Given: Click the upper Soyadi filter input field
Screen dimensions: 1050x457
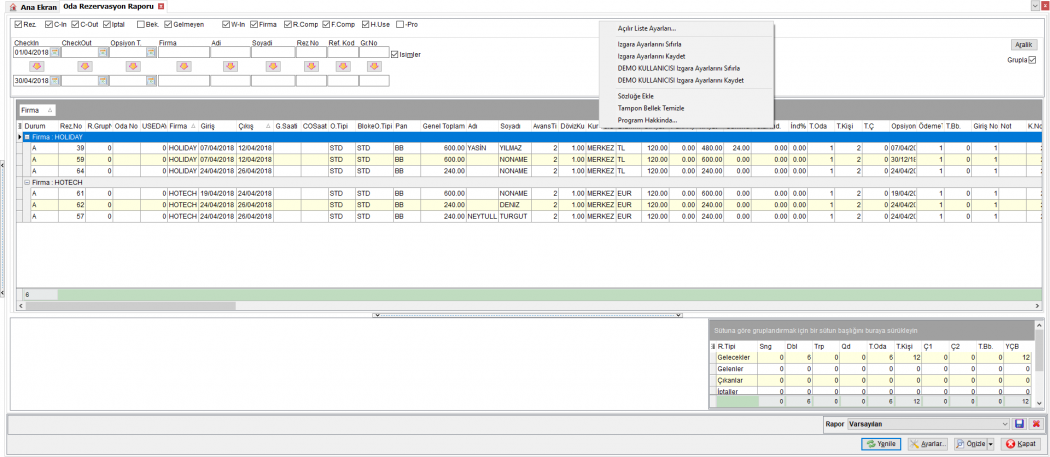Looking at the screenshot, I should click(273, 52).
